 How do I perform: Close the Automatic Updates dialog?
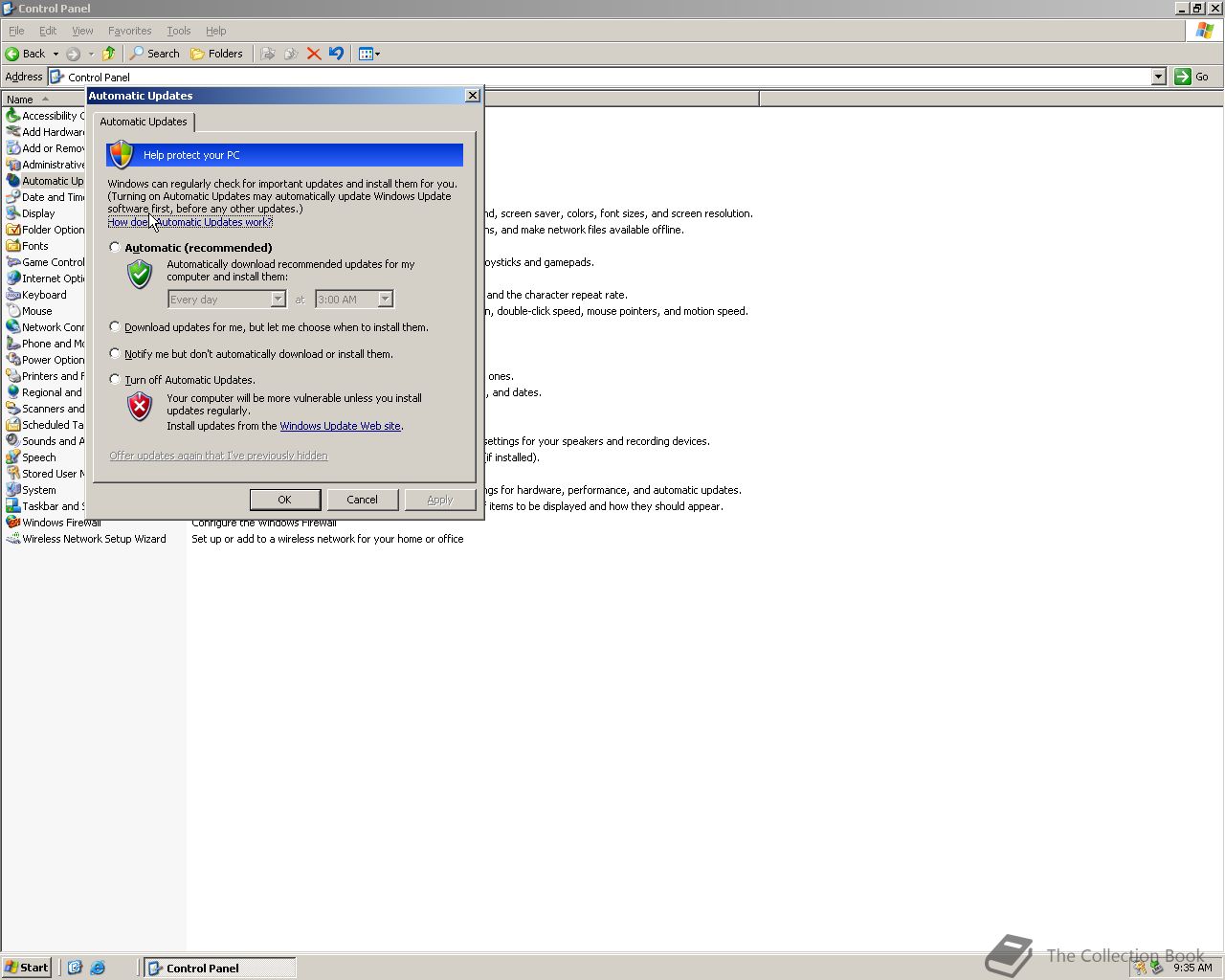(472, 96)
